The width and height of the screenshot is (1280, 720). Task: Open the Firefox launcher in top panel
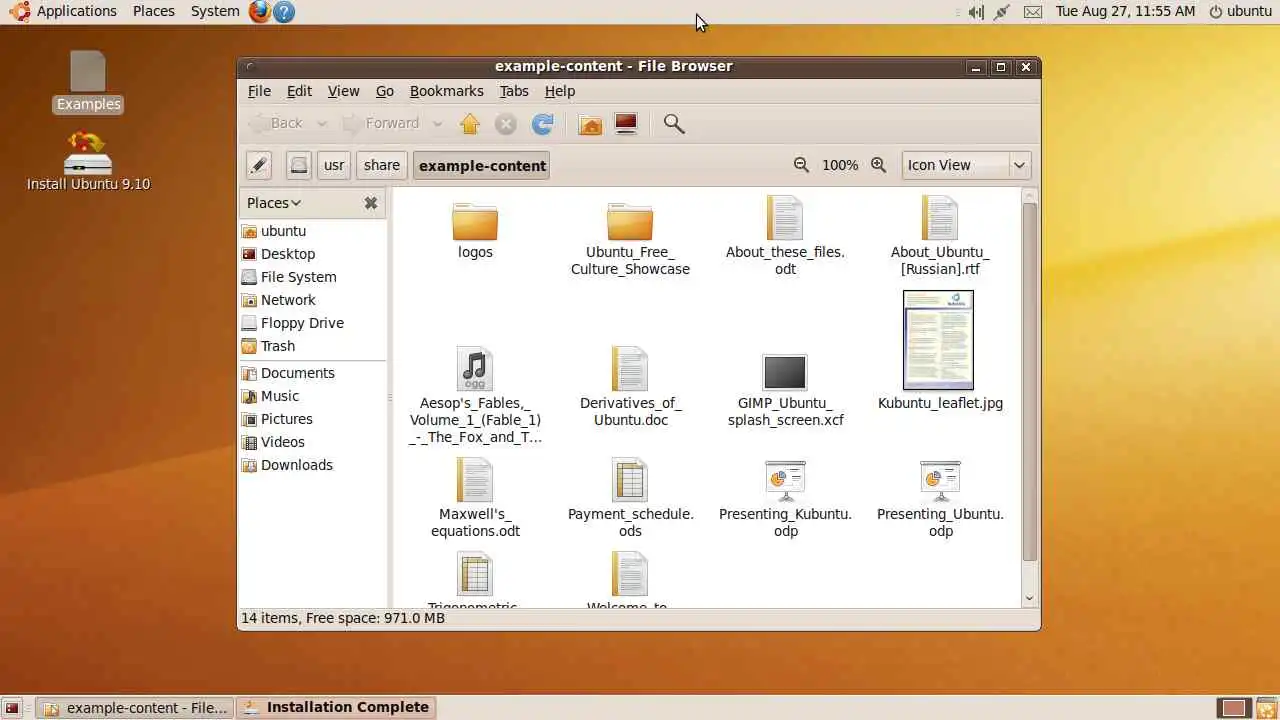[x=260, y=12]
